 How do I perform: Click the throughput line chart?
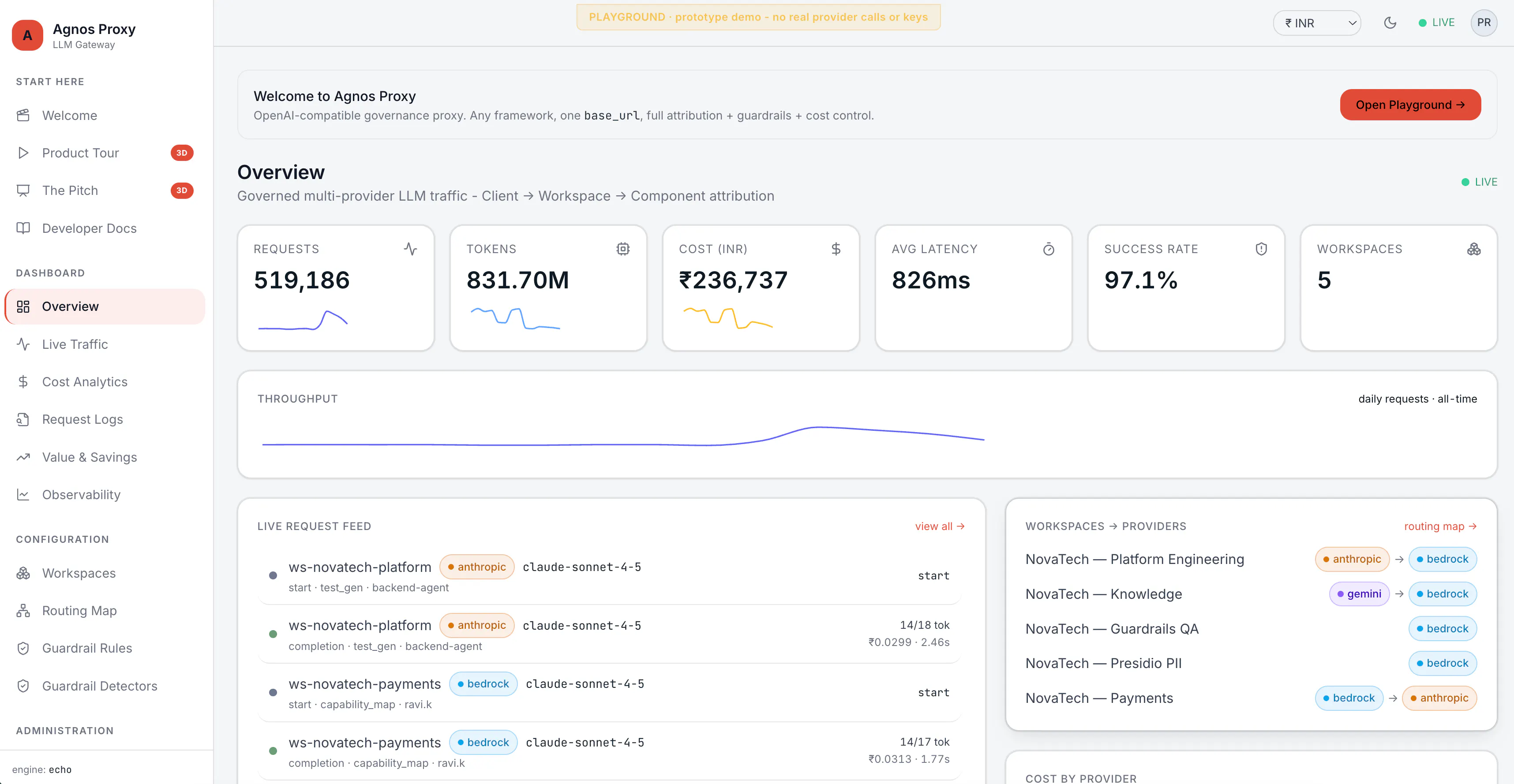click(x=623, y=436)
